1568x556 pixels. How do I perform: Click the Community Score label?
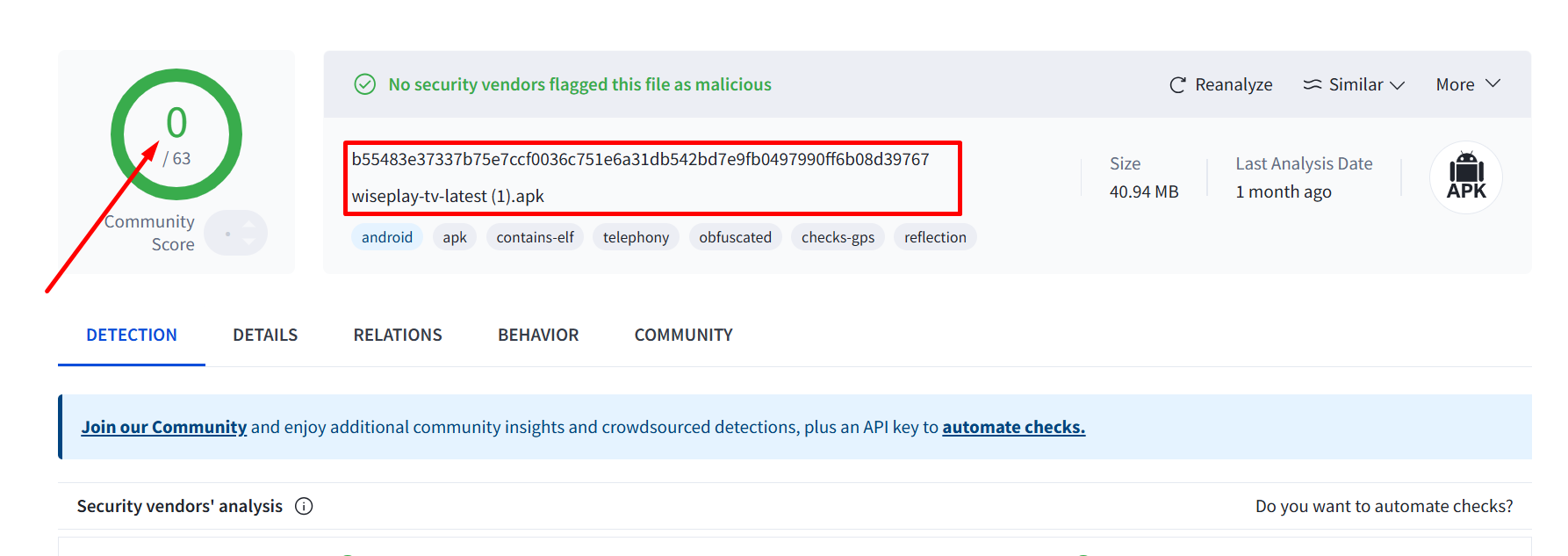(x=150, y=233)
